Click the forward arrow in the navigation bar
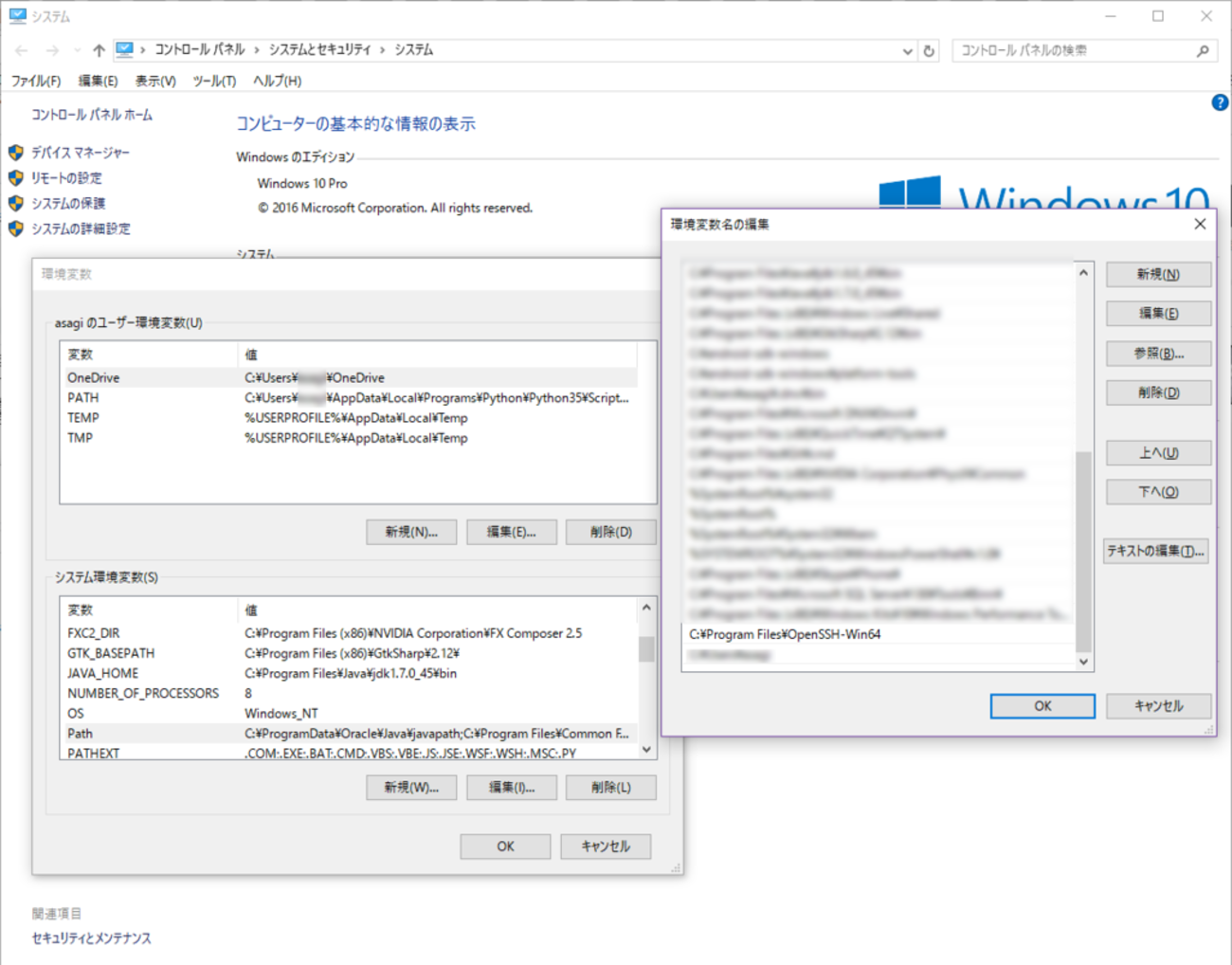This screenshot has width=1232, height=965. pyautogui.click(x=52, y=50)
